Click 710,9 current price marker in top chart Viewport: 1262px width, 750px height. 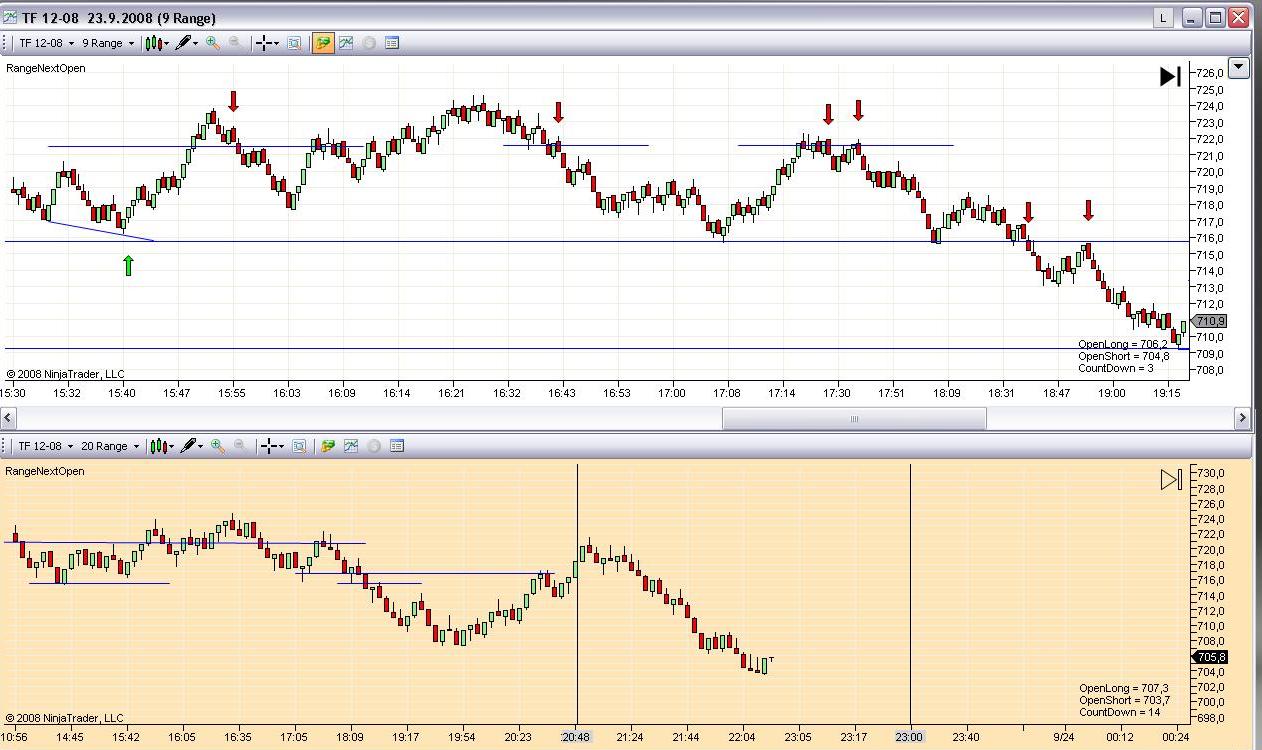click(1210, 321)
